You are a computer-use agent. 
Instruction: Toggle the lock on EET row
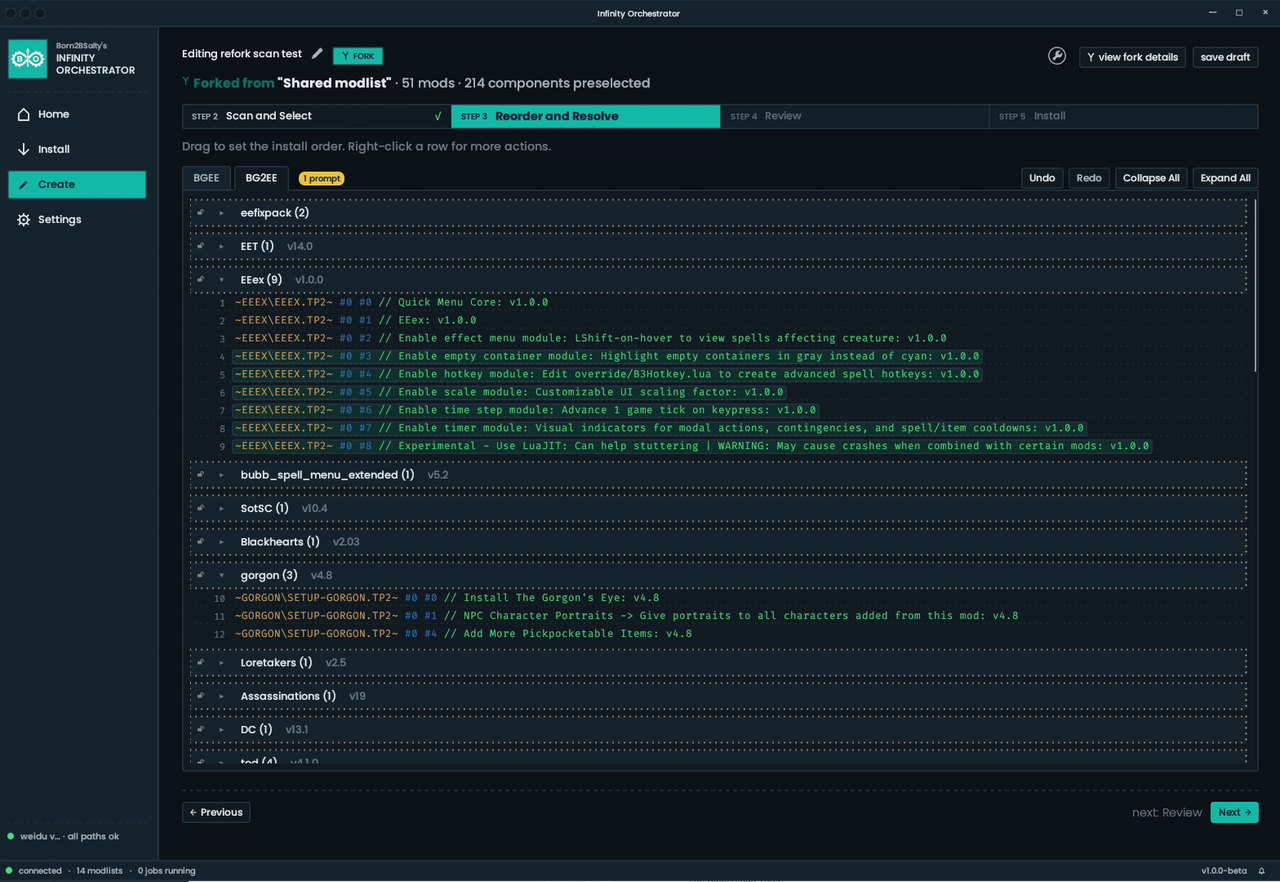click(200, 246)
